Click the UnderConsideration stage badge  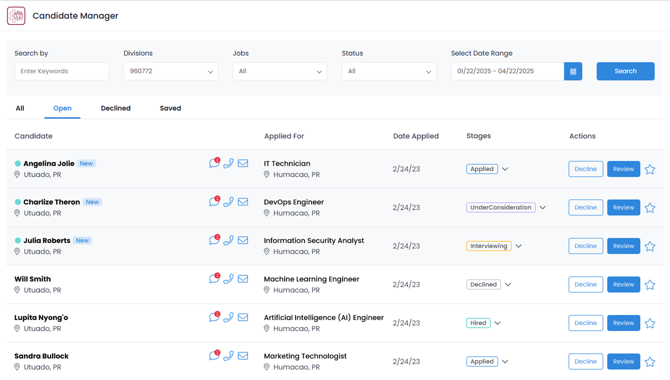(501, 207)
